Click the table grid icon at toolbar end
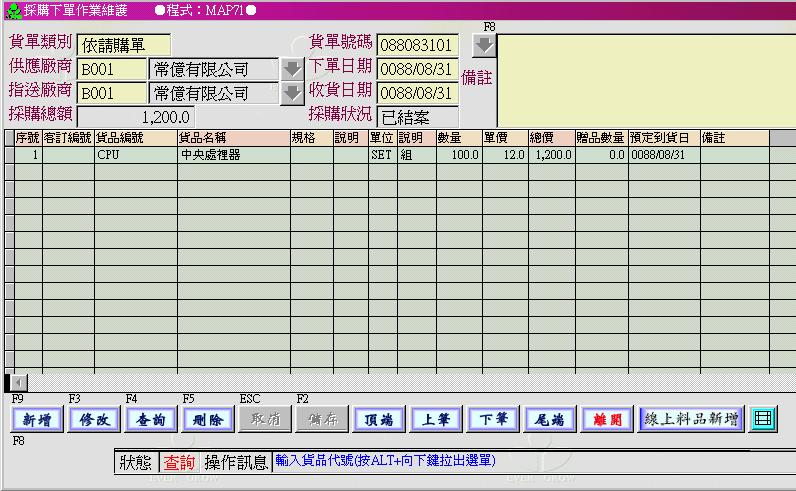 (763, 419)
